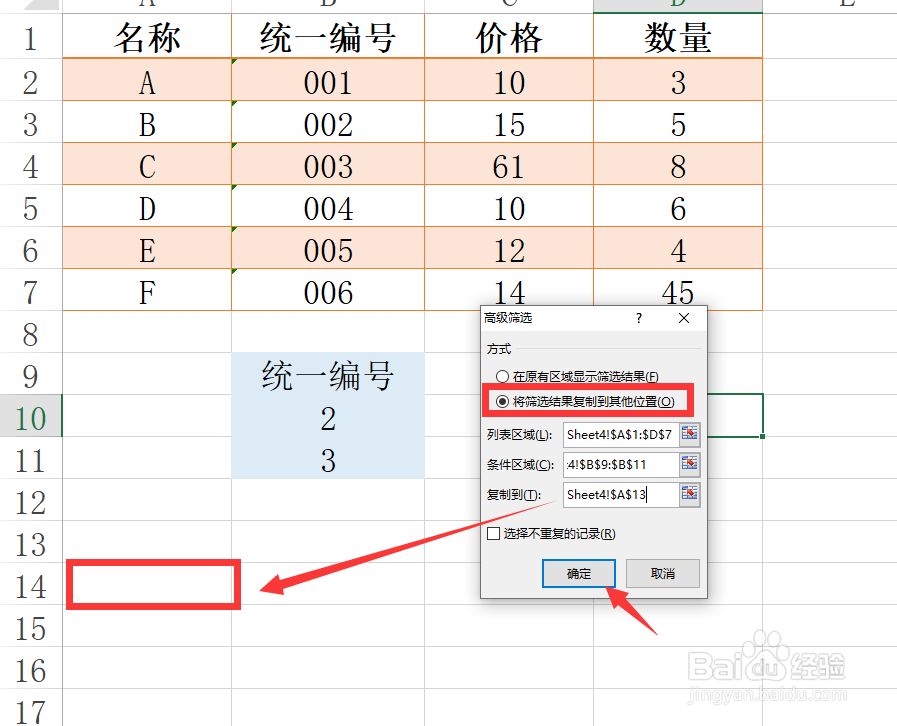Click the 数量 header cell
The image size is (897, 726).
[678, 37]
